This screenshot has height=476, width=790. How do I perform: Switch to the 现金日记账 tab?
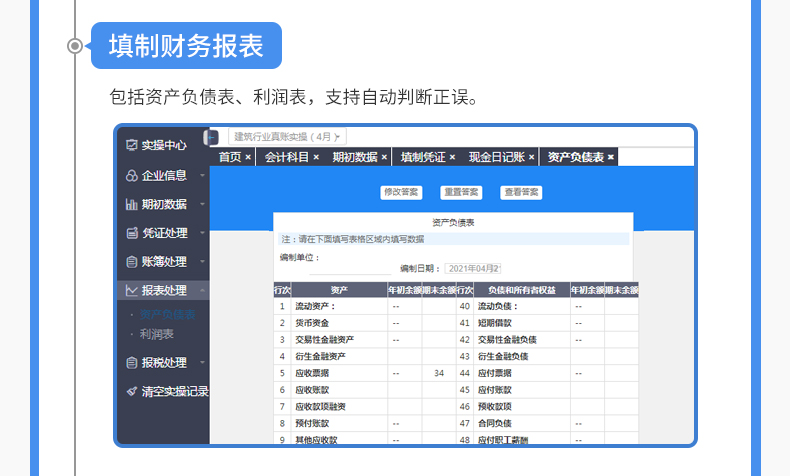497,157
